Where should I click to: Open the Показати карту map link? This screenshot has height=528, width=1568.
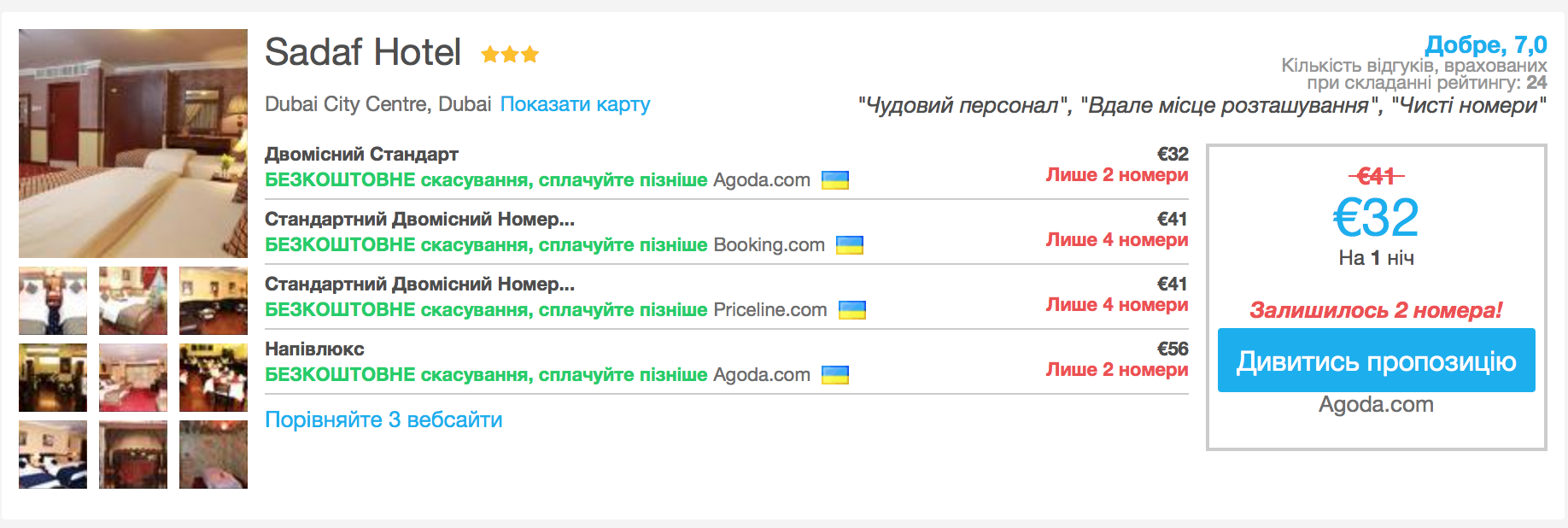point(575,104)
